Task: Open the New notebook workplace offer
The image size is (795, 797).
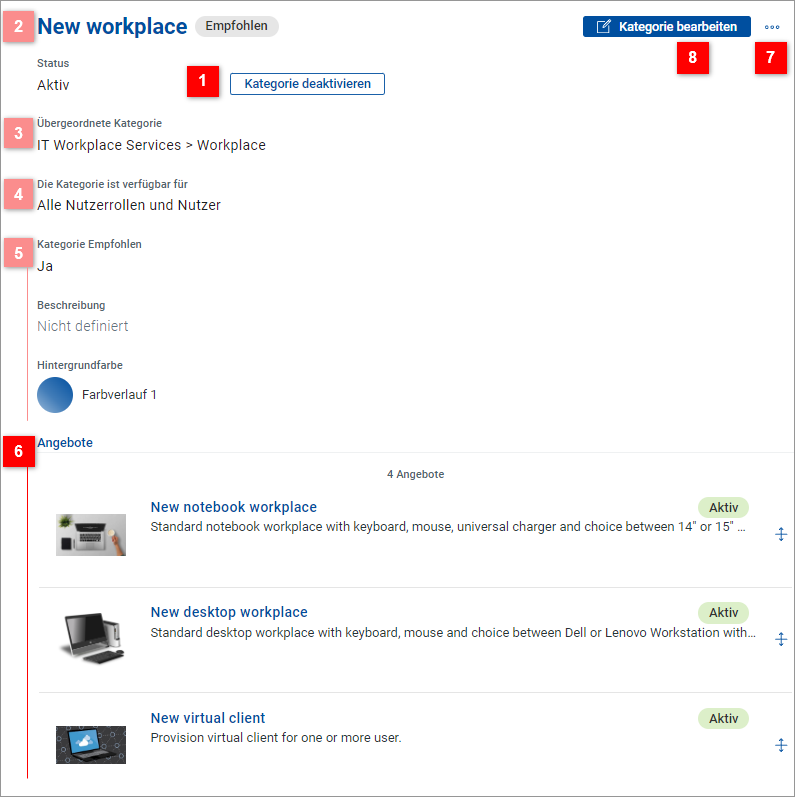Action: coord(233,507)
